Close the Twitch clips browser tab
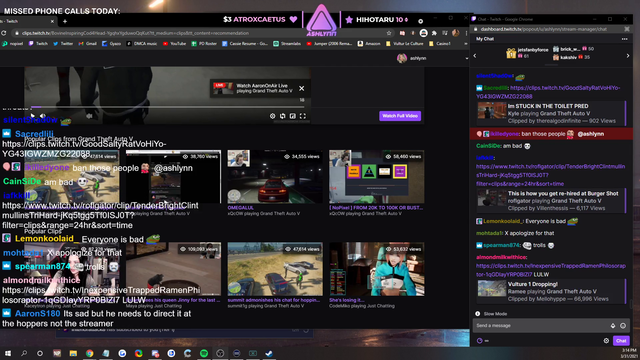Image resolution: width=640 pixels, height=360 pixels. tap(52, 21)
